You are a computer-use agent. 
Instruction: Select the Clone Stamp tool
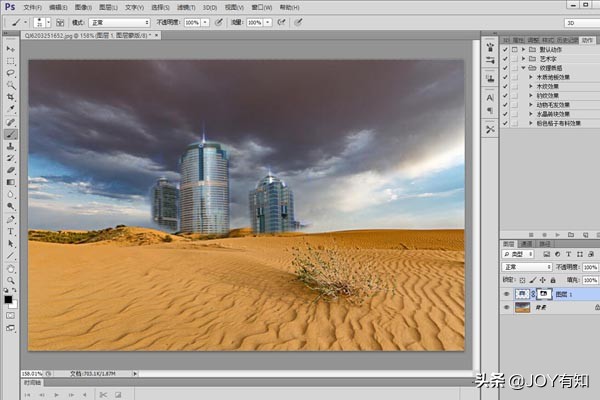(11, 146)
